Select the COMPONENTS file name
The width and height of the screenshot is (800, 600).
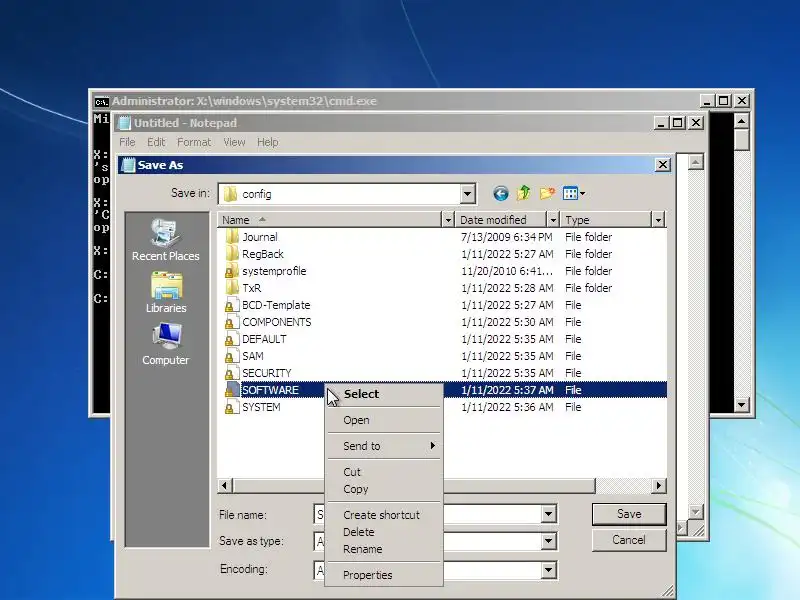[277, 322]
